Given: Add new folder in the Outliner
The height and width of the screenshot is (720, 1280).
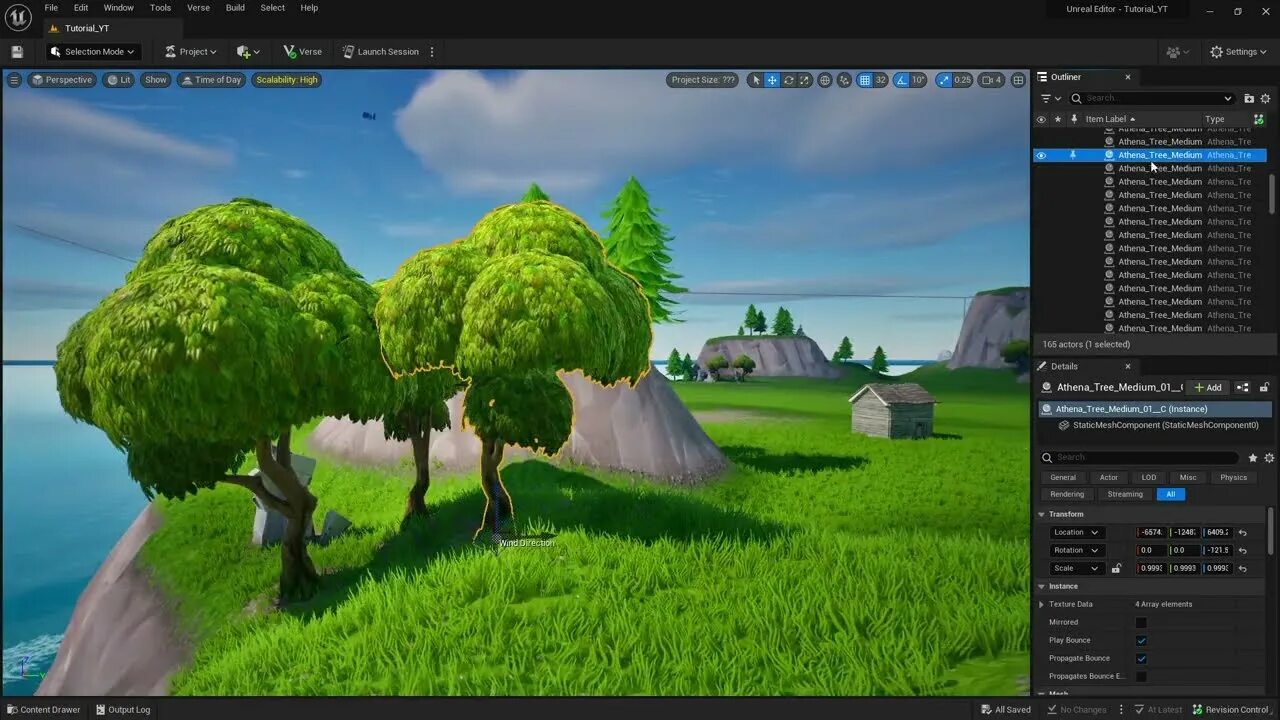Looking at the screenshot, I should coord(1249,98).
